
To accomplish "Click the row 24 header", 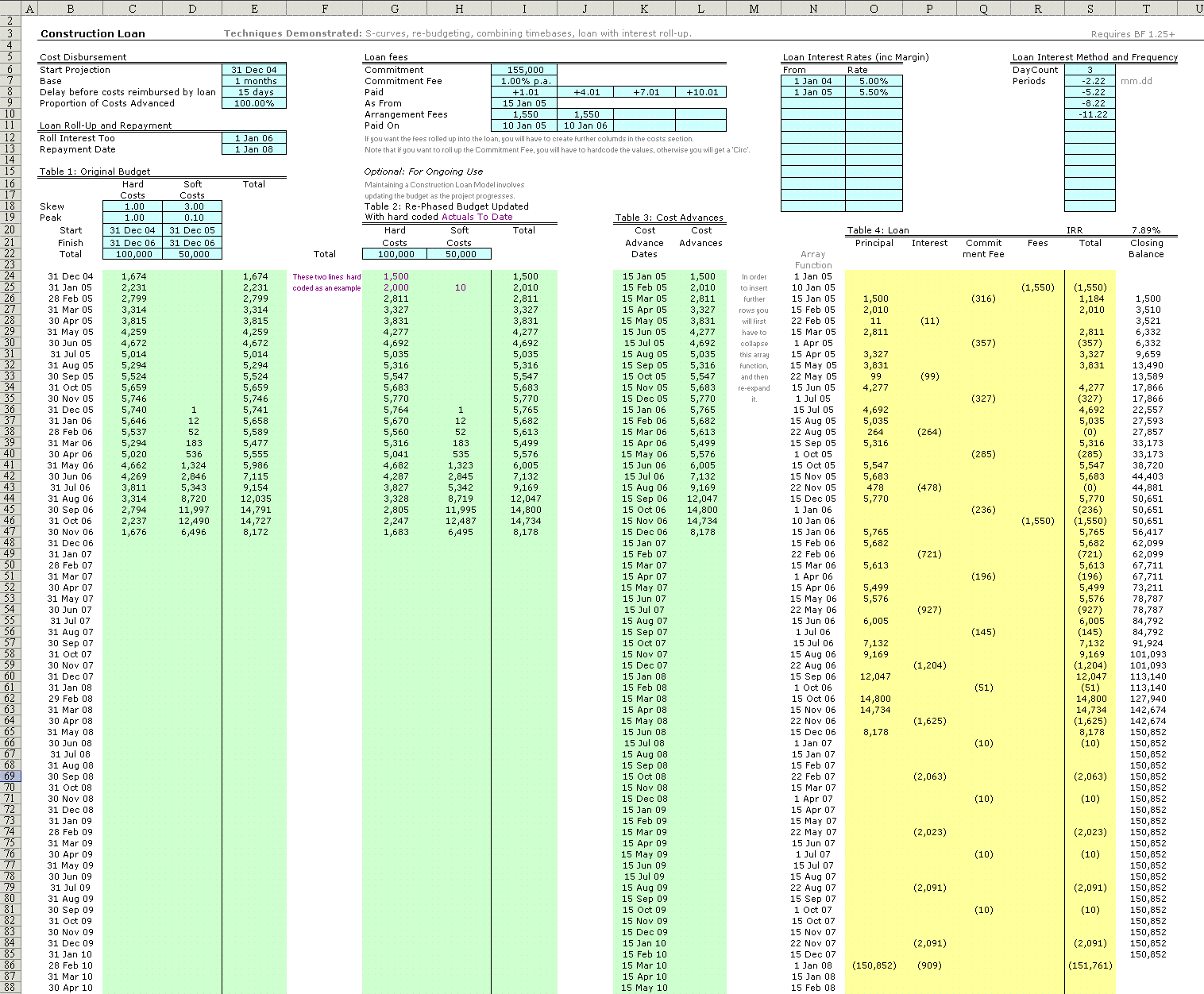I will [10, 276].
